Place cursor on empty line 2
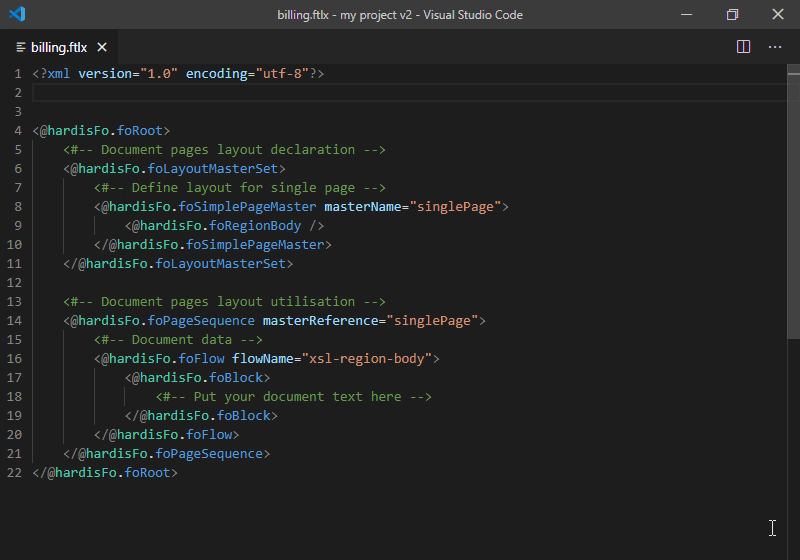The image size is (800, 560). [408, 93]
